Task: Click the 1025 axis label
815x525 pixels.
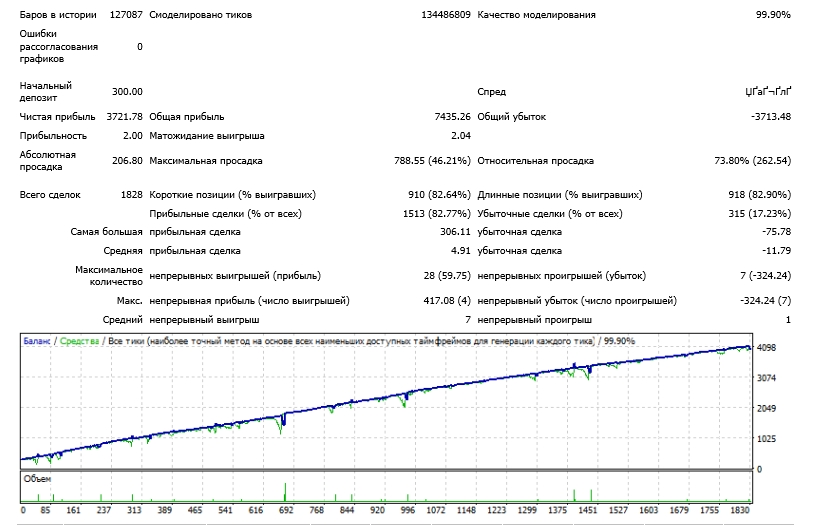Action: [x=766, y=439]
